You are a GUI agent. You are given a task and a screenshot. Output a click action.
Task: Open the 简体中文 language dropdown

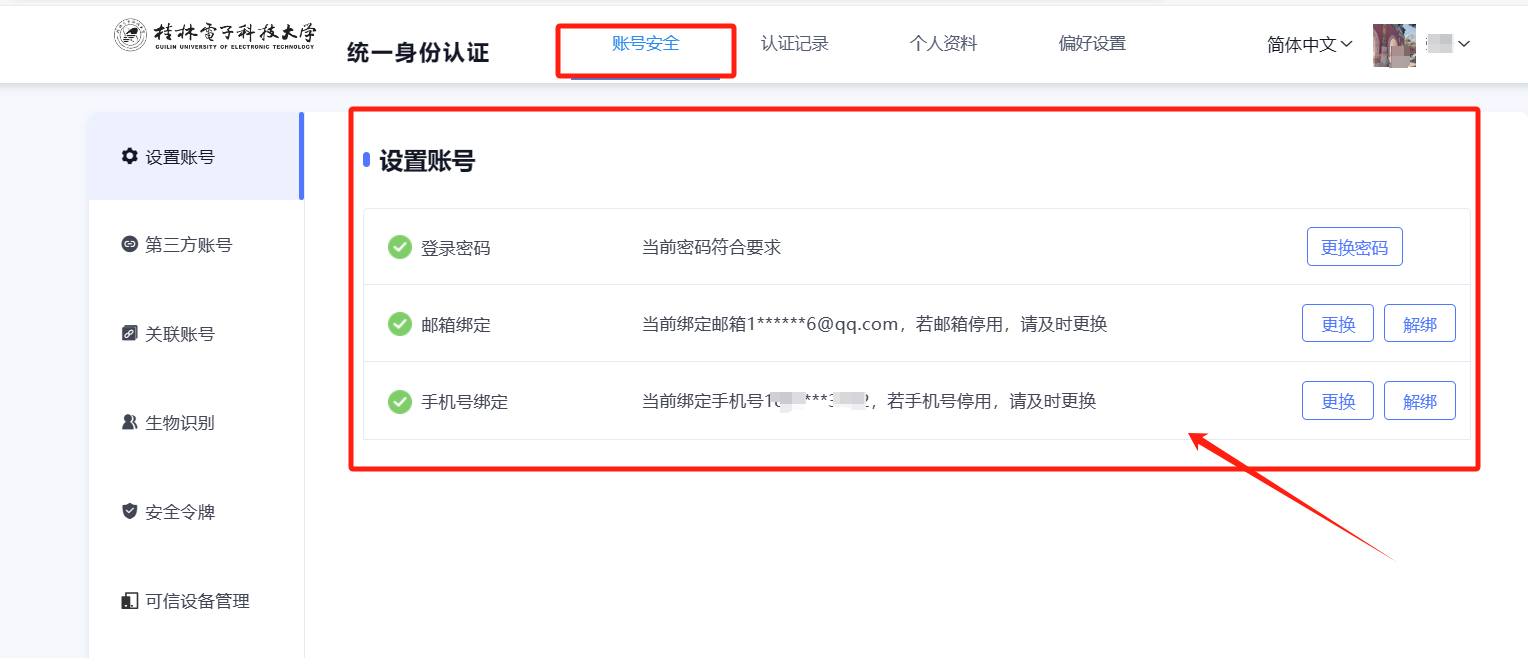[1309, 45]
